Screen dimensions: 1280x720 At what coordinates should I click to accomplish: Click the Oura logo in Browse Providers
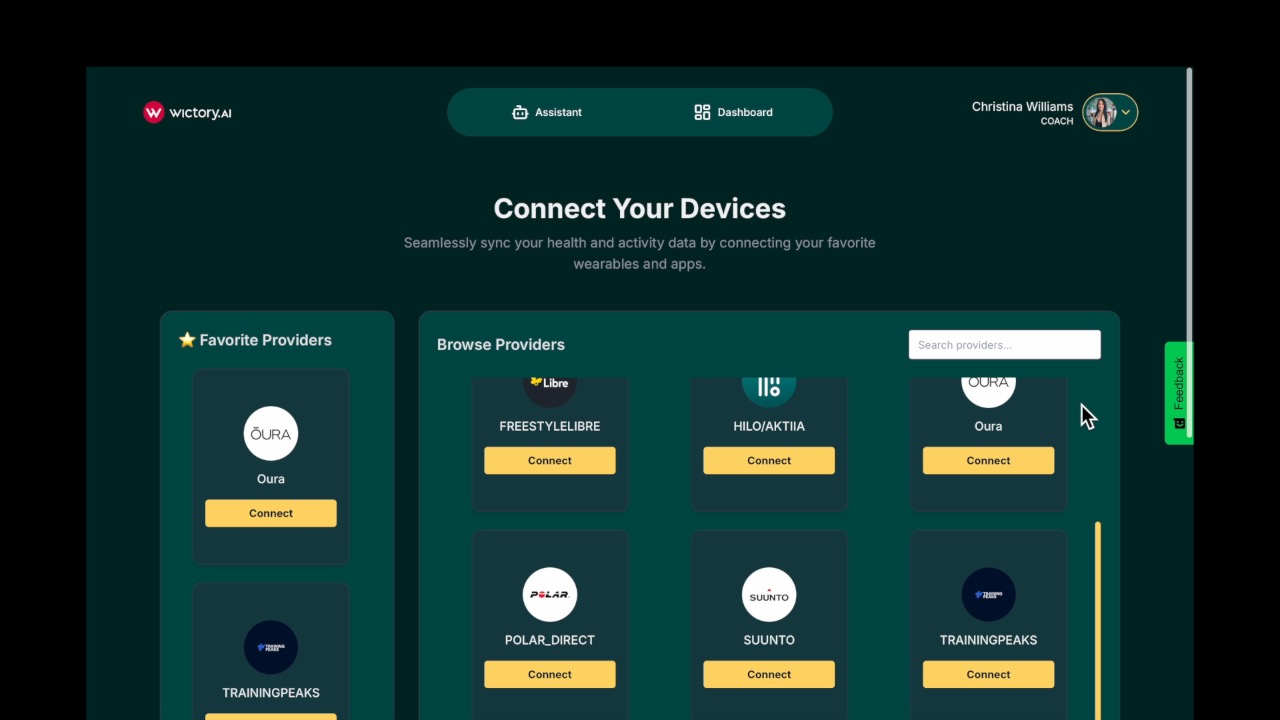988,390
